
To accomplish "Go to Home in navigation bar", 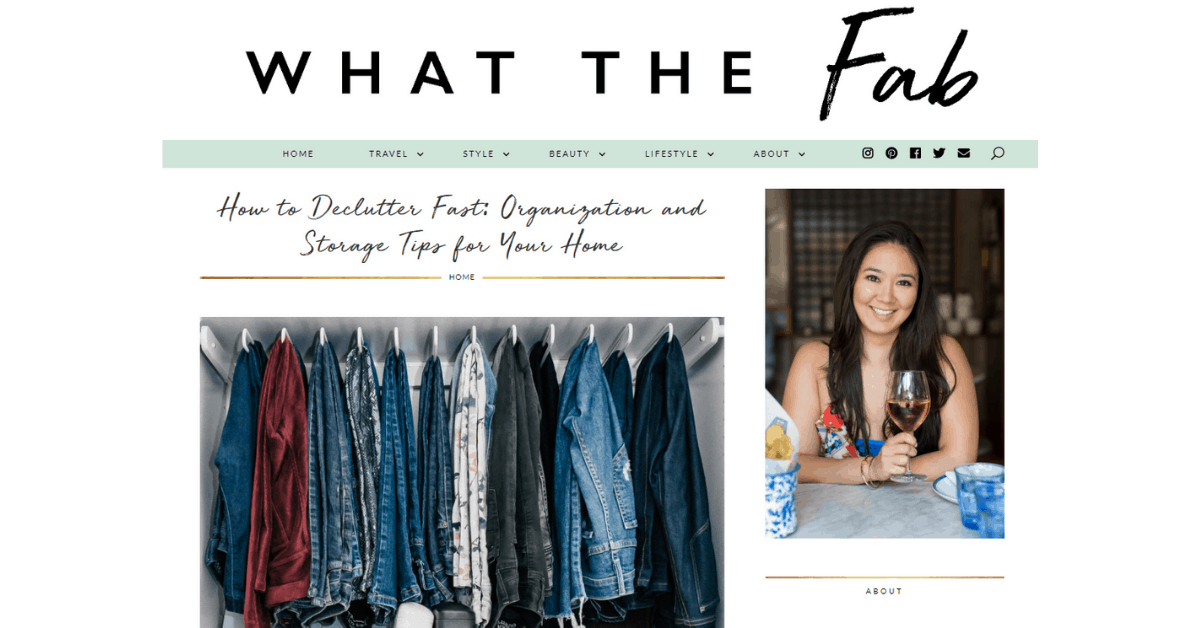I will (298, 154).
